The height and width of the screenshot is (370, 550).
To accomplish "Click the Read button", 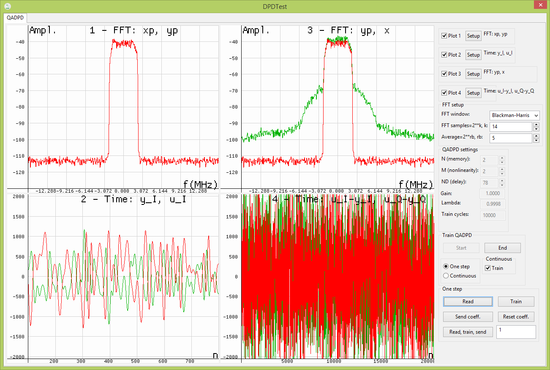I will pos(468,301).
